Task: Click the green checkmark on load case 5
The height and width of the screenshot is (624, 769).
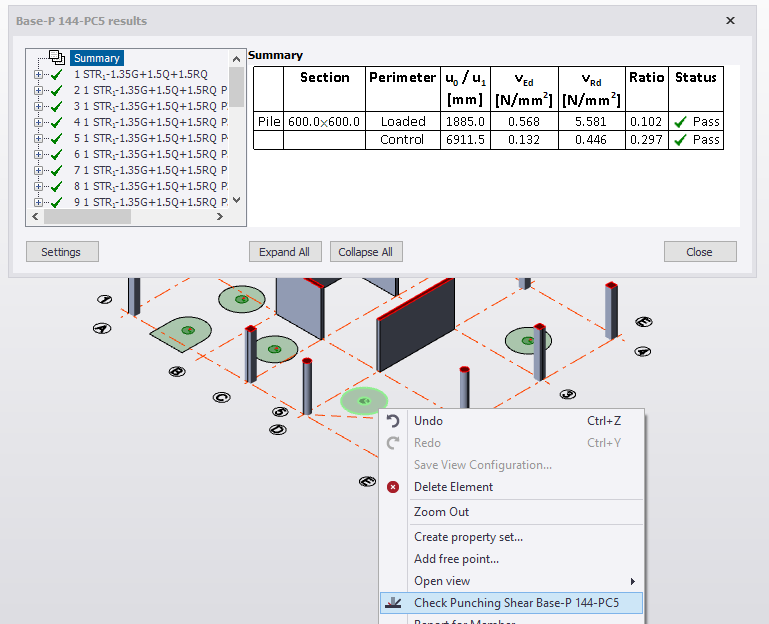Action: pos(57,138)
